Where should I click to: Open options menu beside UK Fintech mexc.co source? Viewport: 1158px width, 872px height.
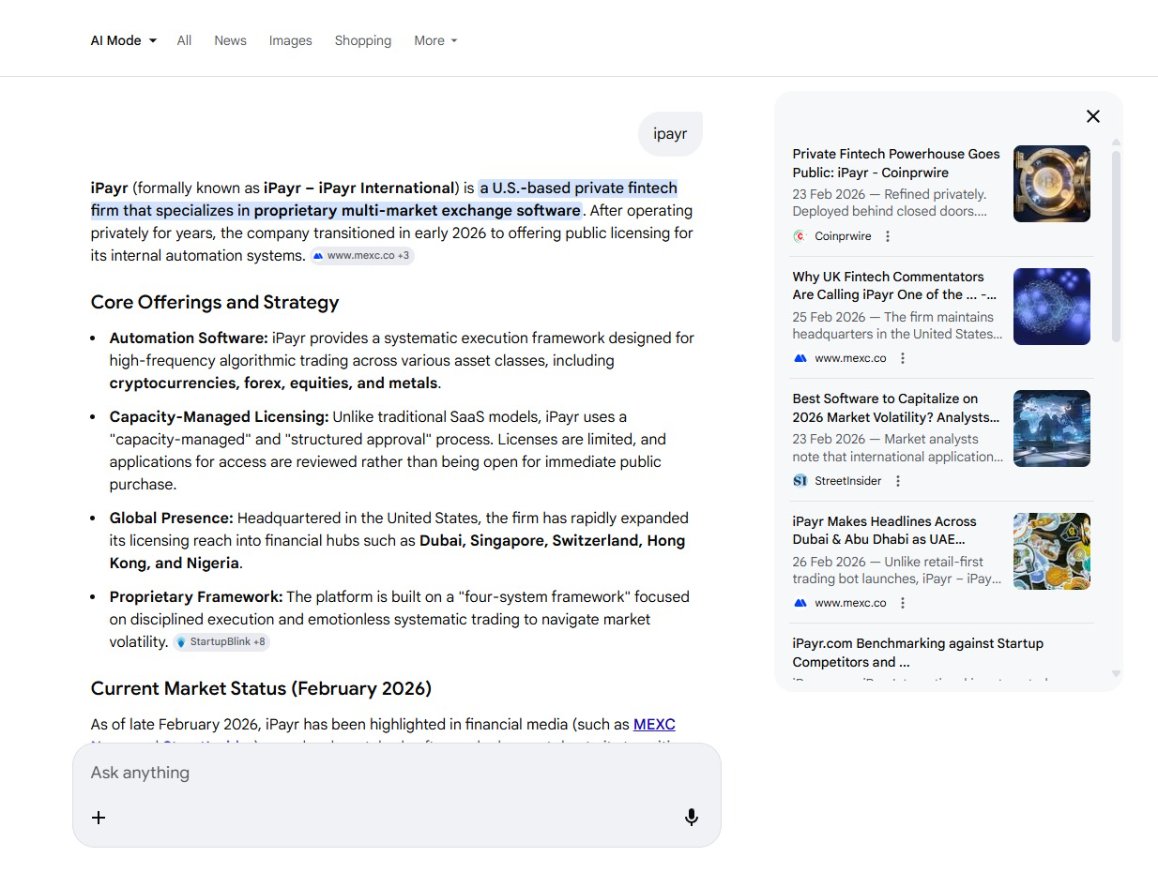tap(902, 358)
